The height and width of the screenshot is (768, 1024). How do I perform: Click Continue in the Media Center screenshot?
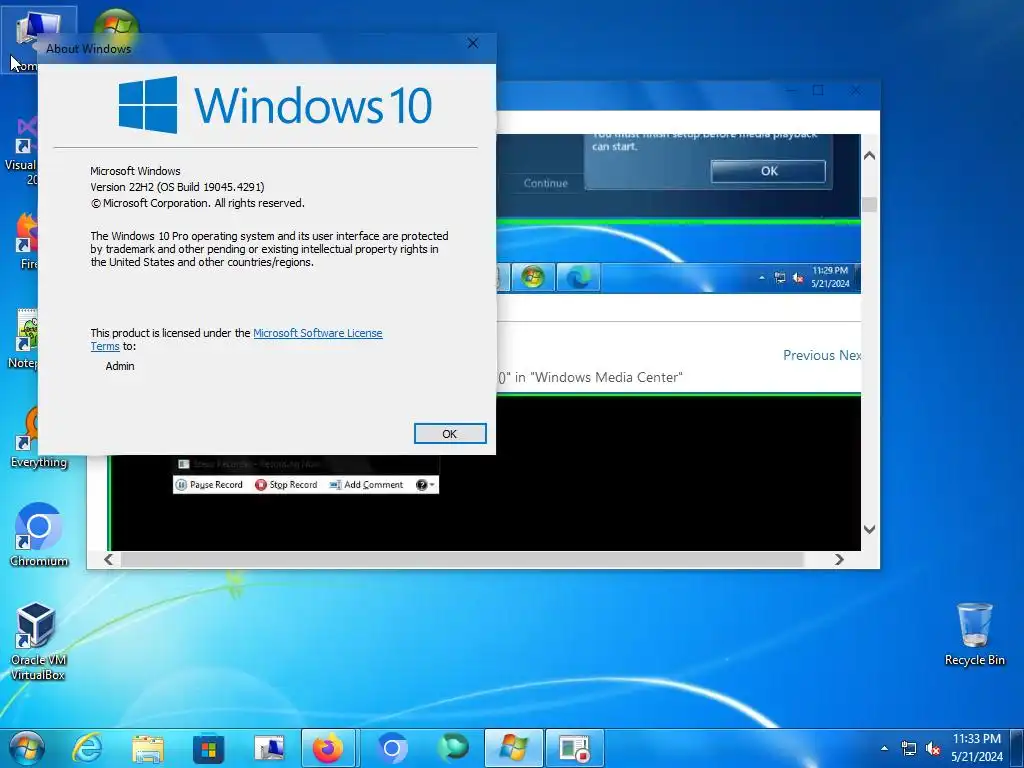(545, 183)
